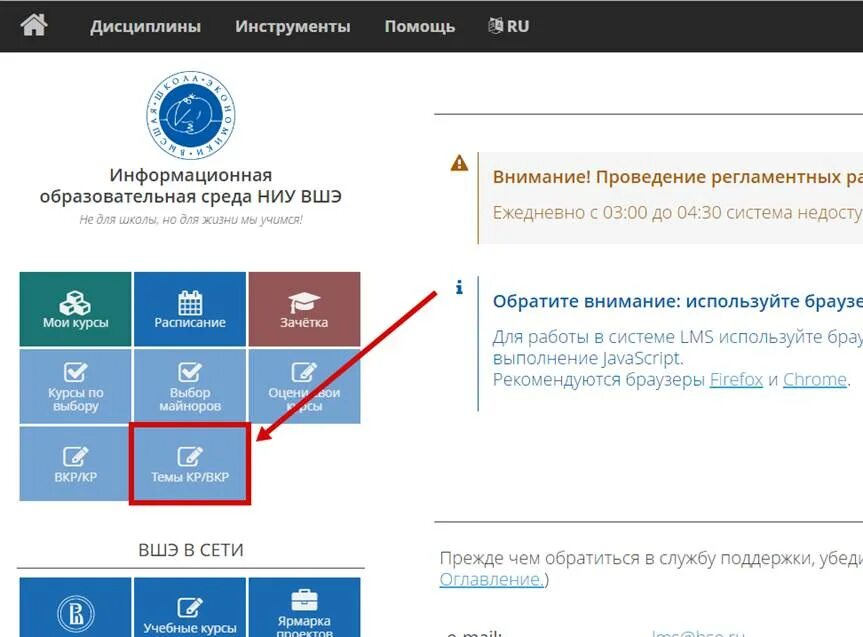Open the Инструменты menu

pos(293,26)
